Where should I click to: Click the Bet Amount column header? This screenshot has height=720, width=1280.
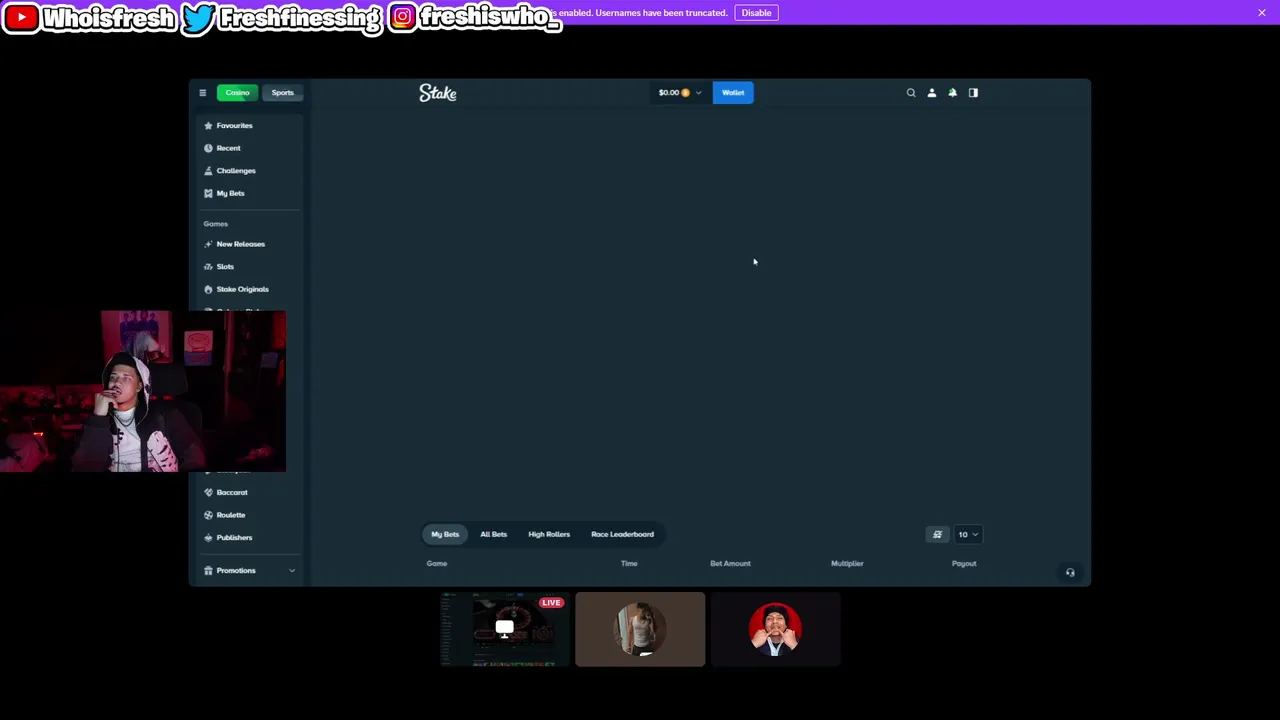click(x=730, y=563)
